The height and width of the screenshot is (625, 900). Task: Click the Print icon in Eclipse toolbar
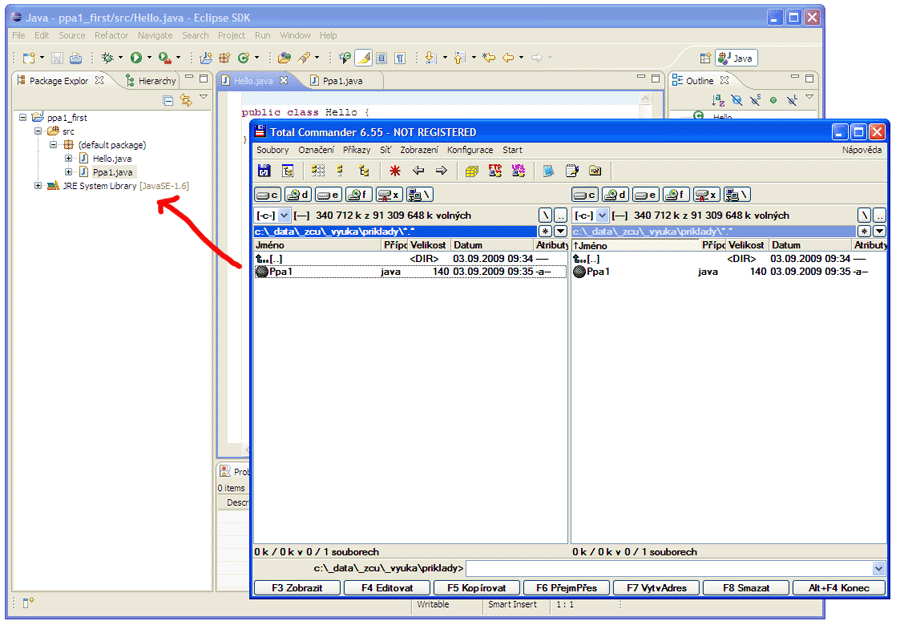point(76,58)
